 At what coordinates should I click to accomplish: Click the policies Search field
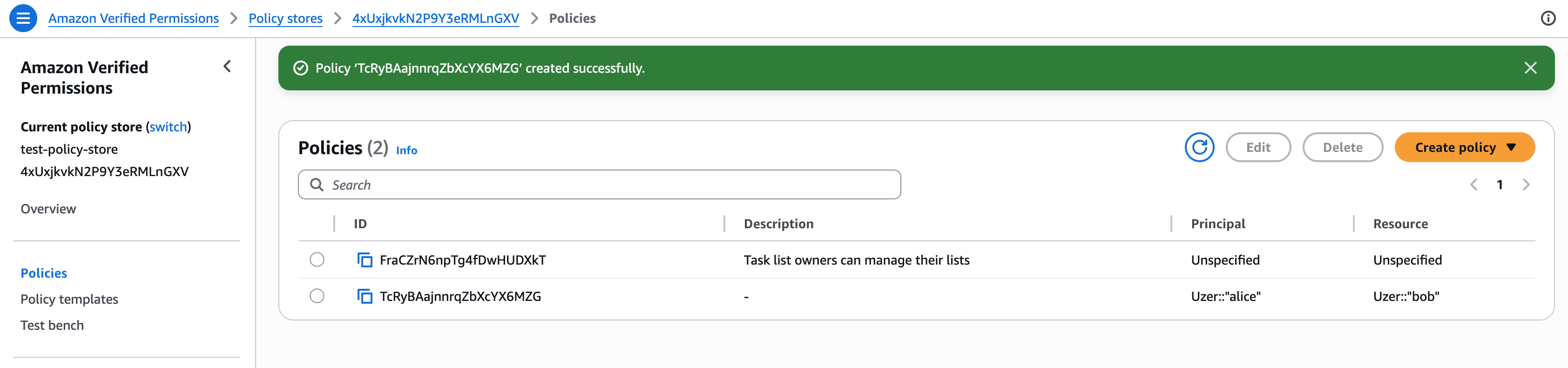599,184
